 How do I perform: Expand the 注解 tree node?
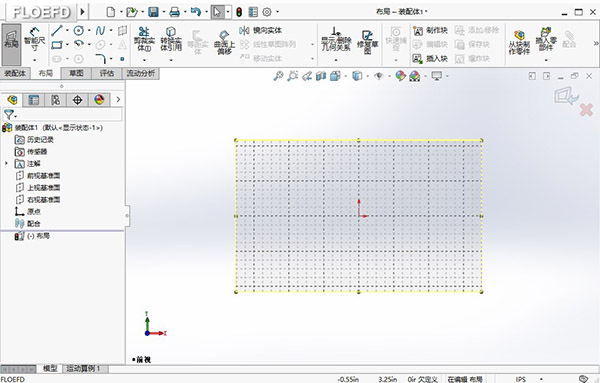[x=6, y=163]
